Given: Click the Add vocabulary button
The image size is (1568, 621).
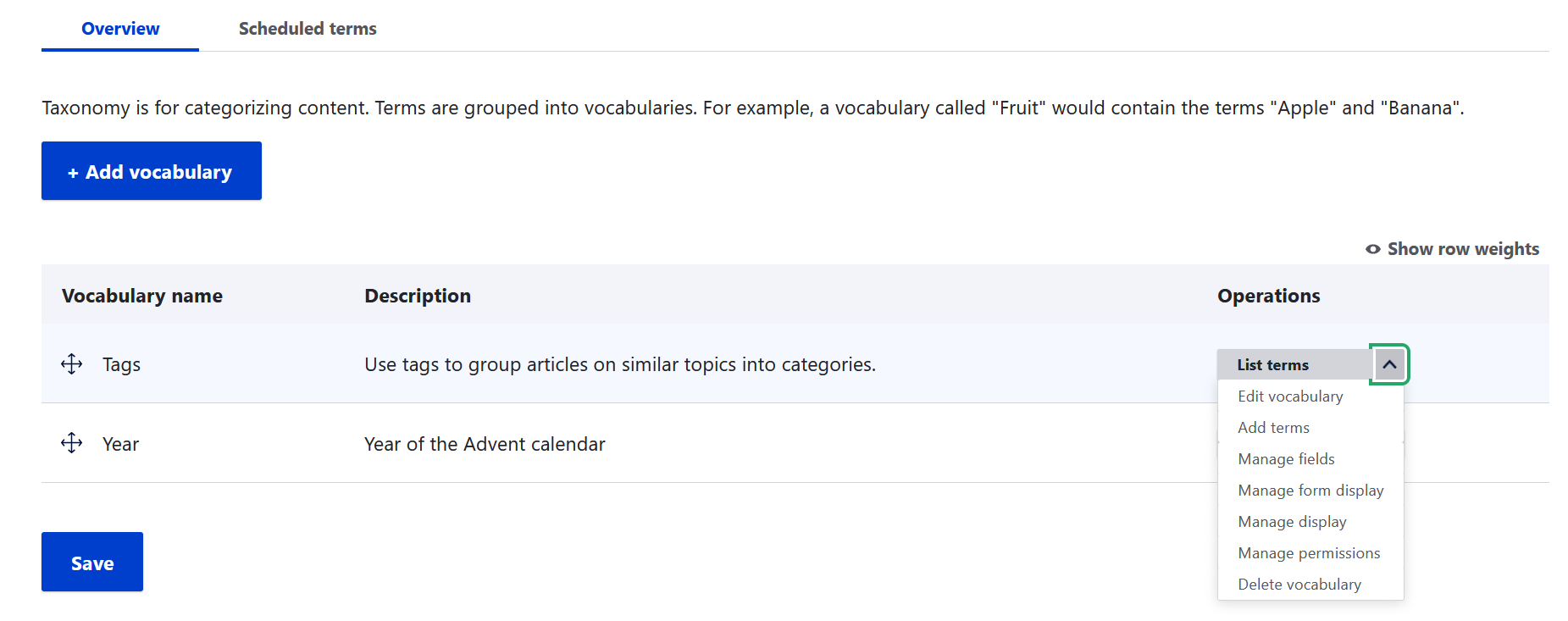Looking at the screenshot, I should coord(152,171).
